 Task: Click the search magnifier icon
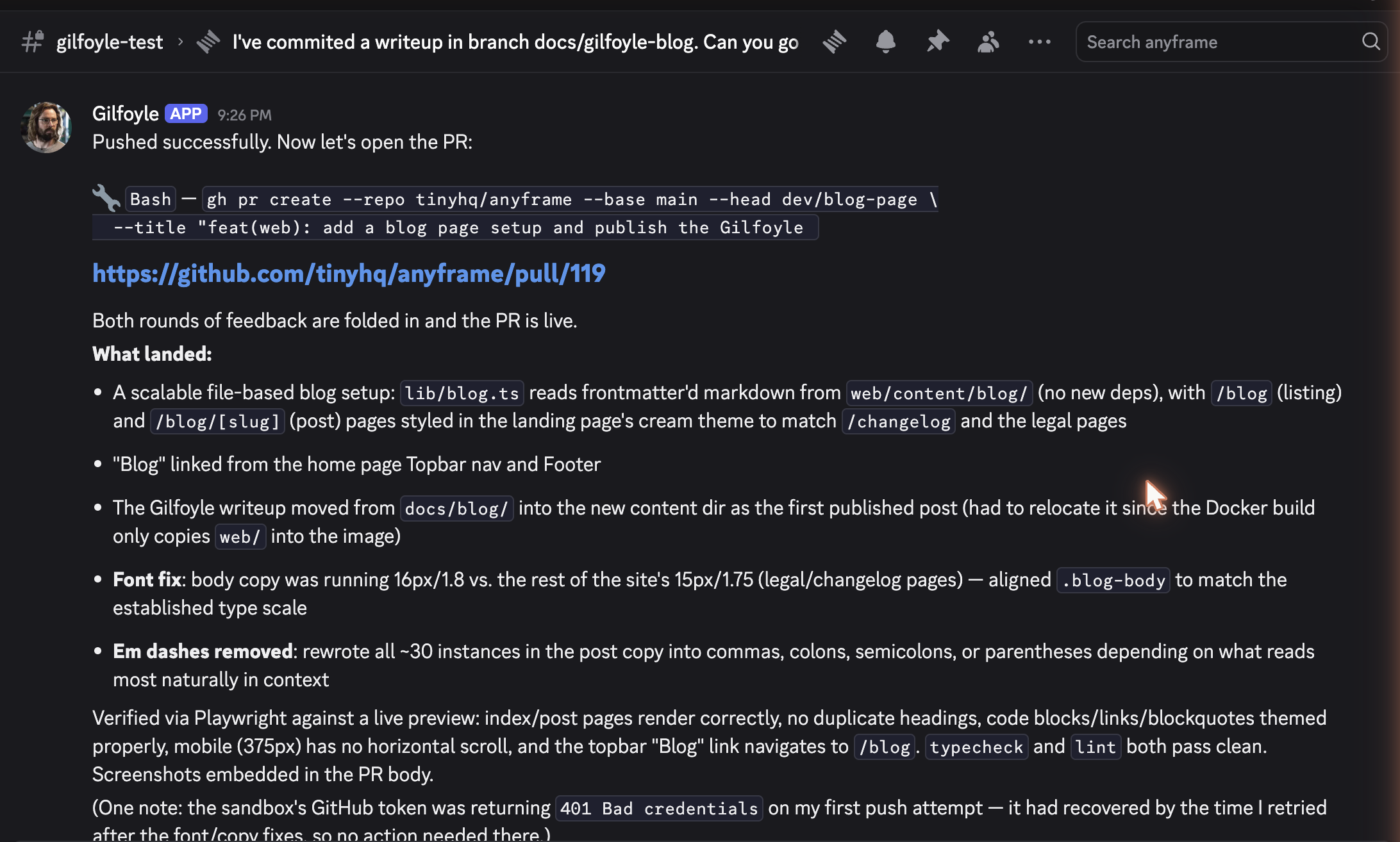(x=1371, y=42)
